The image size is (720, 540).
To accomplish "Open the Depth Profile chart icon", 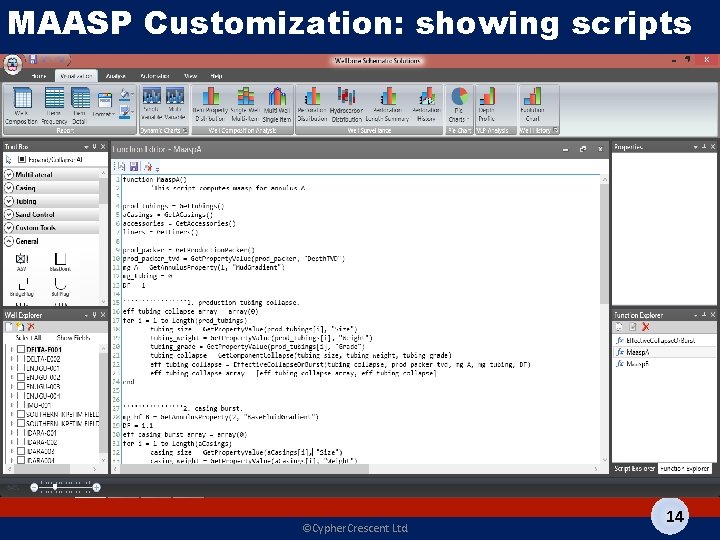I will tap(487, 105).
